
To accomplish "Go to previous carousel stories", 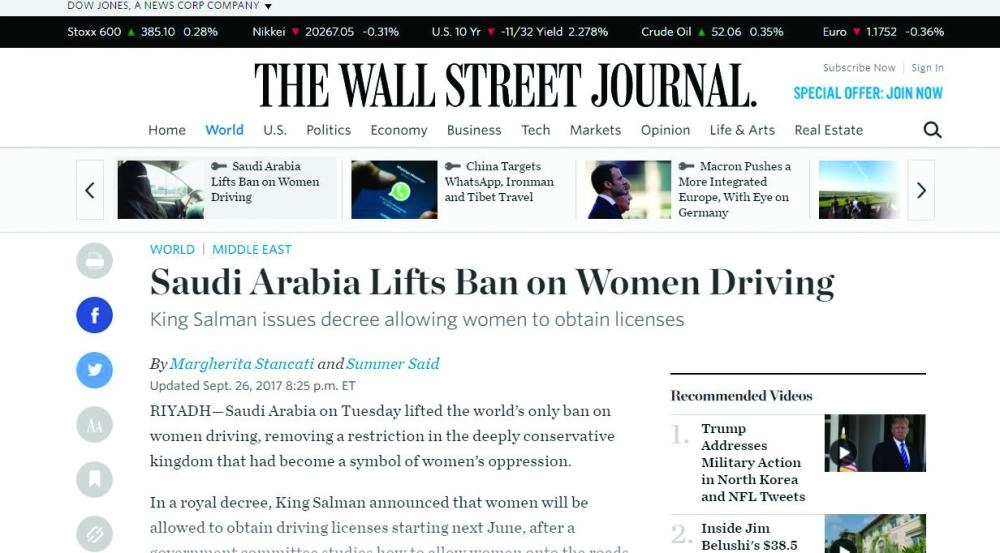I will point(90,190).
